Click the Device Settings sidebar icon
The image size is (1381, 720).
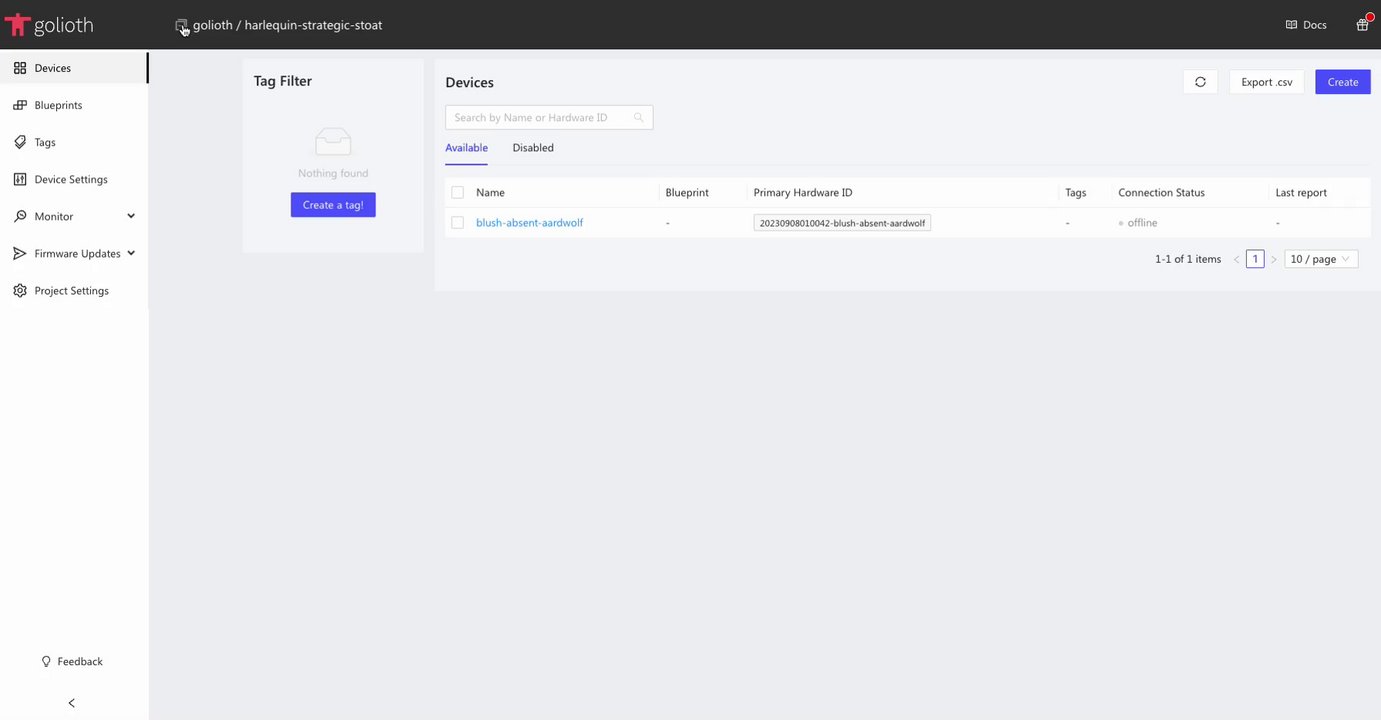[20, 179]
